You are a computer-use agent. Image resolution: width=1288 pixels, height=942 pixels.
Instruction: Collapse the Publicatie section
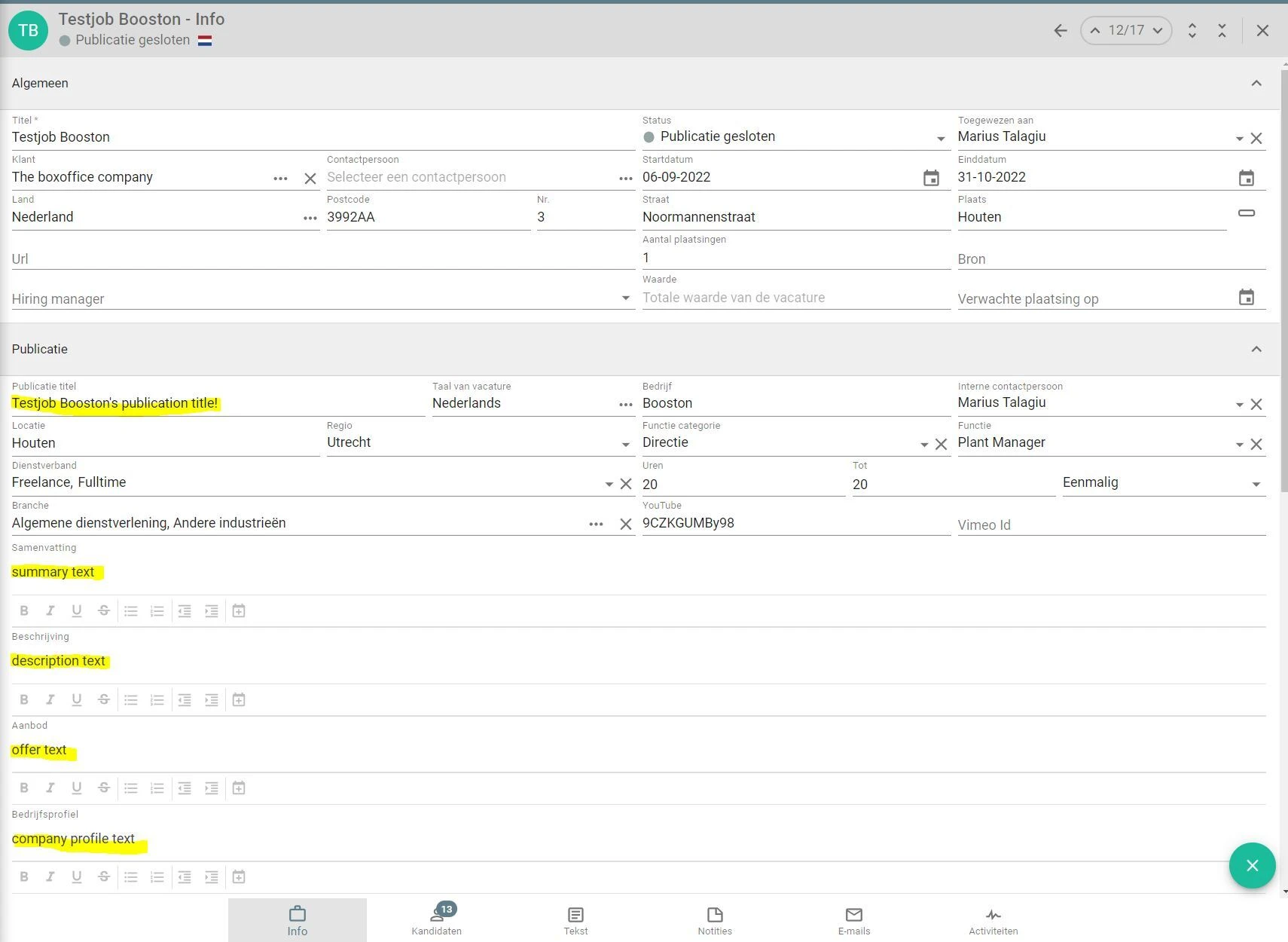point(1256,349)
